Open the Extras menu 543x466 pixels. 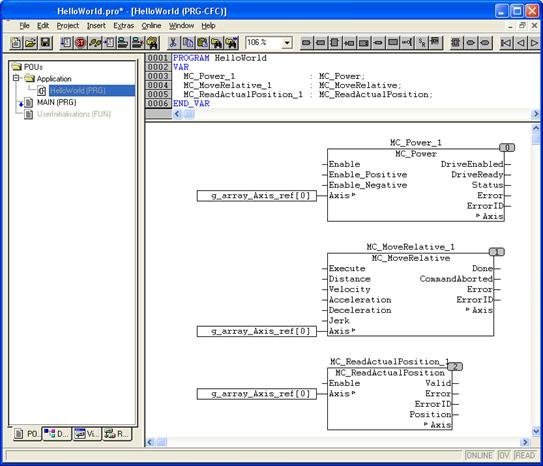pos(124,26)
